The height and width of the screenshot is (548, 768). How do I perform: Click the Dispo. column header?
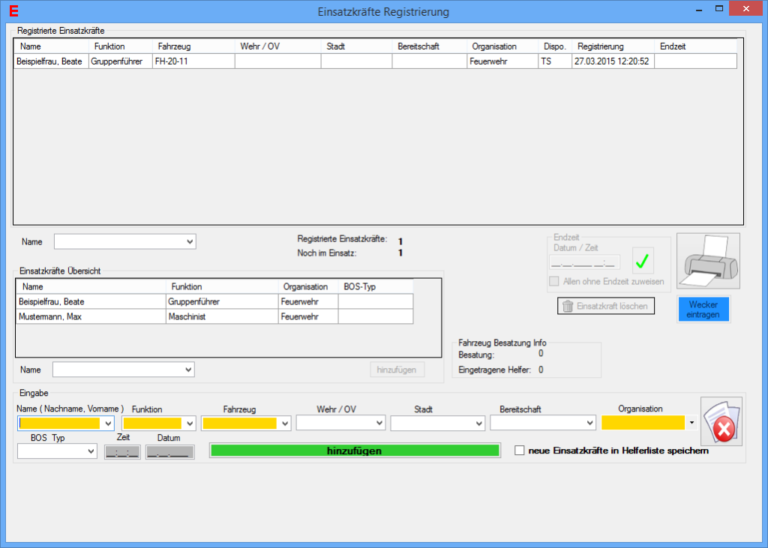(555, 47)
